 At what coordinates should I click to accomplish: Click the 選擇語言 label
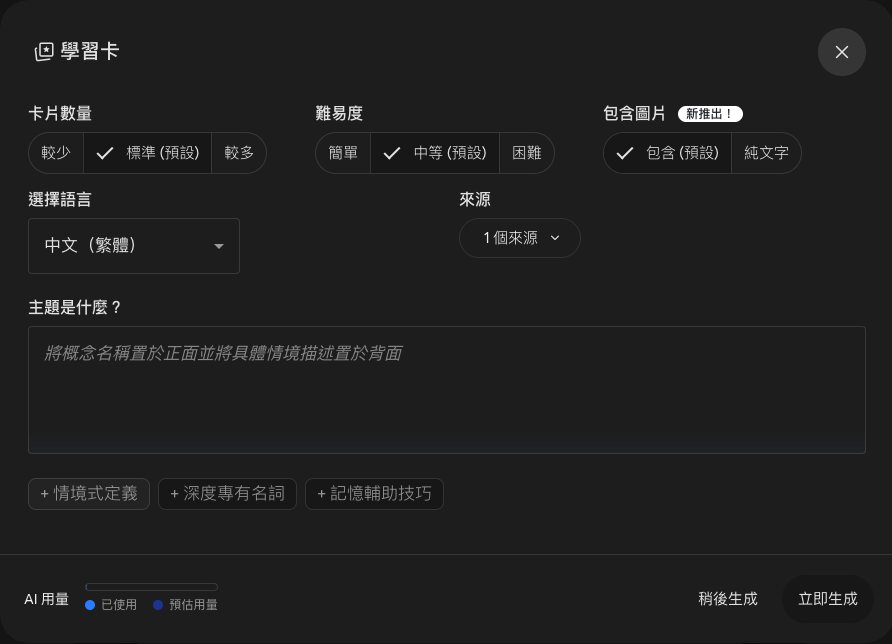[60, 199]
